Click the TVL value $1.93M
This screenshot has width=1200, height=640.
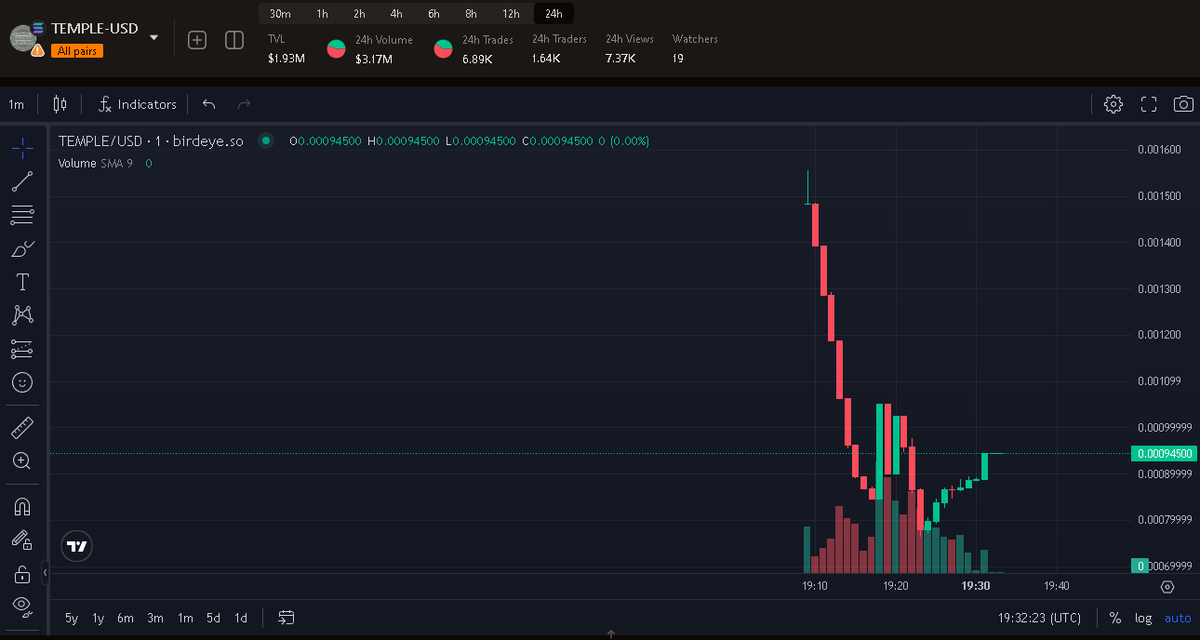pos(286,58)
